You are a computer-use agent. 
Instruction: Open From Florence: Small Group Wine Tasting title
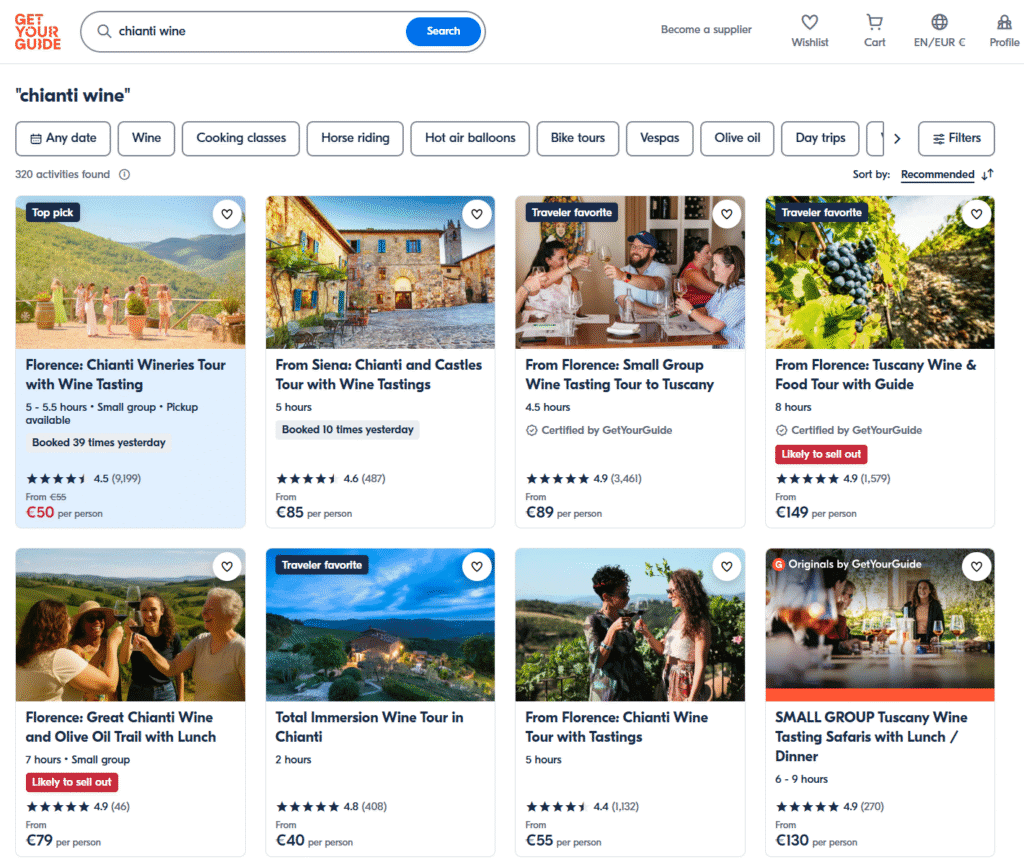[620, 375]
